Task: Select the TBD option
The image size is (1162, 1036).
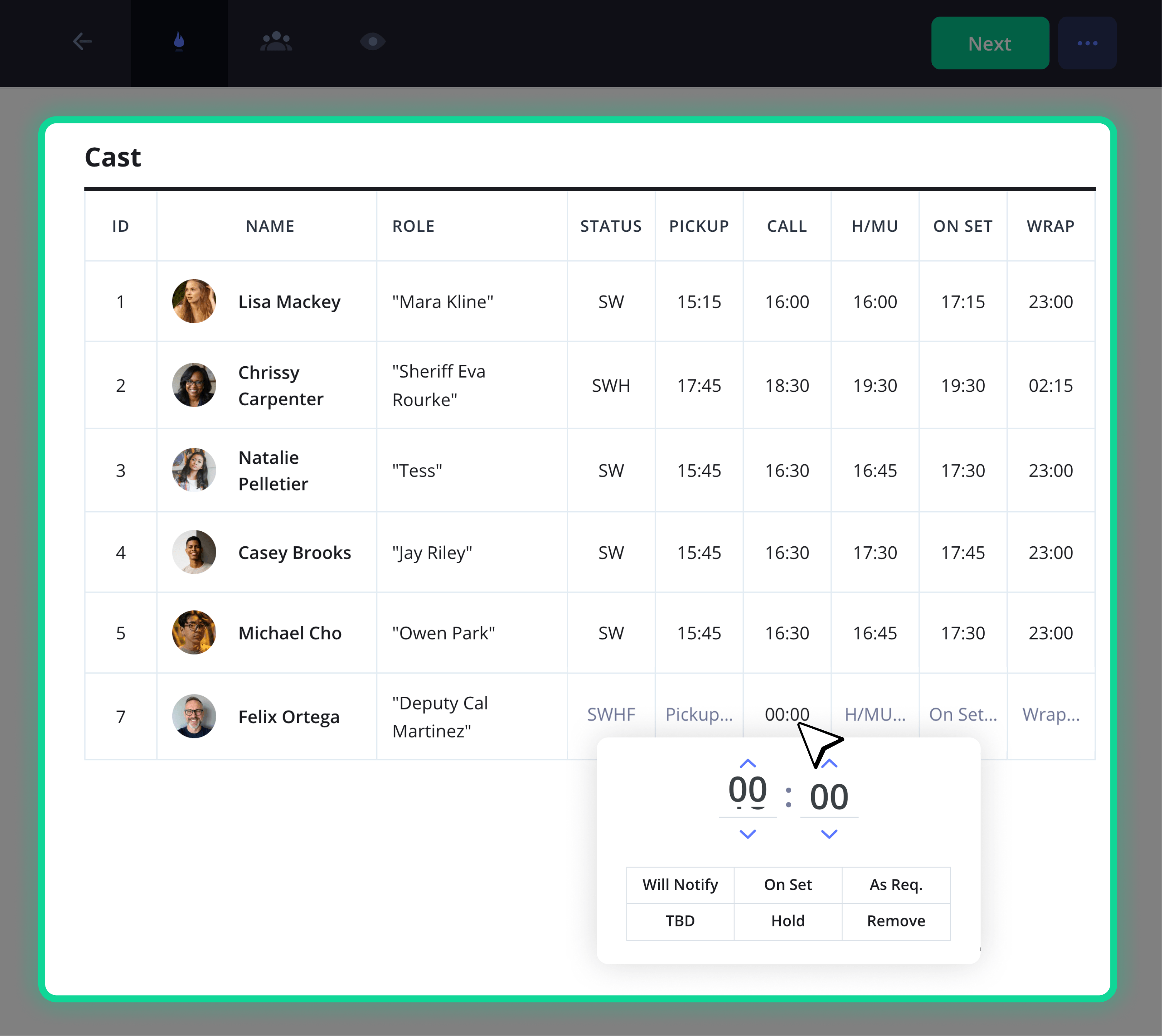Action: click(x=680, y=921)
